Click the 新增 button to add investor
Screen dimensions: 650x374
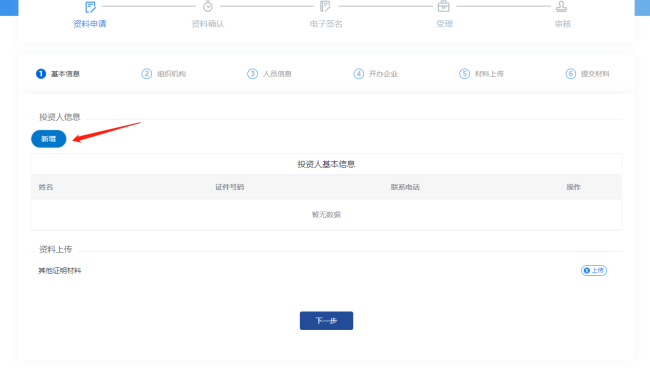click(49, 139)
